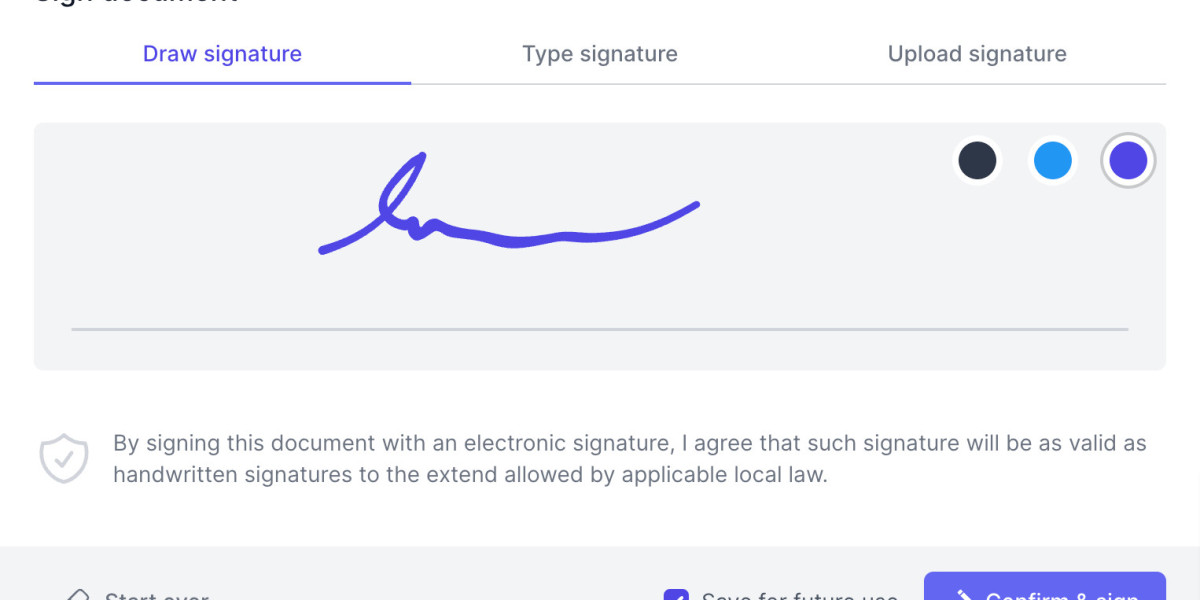Open the Type signature tab

pyautogui.click(x=600, y=54)
